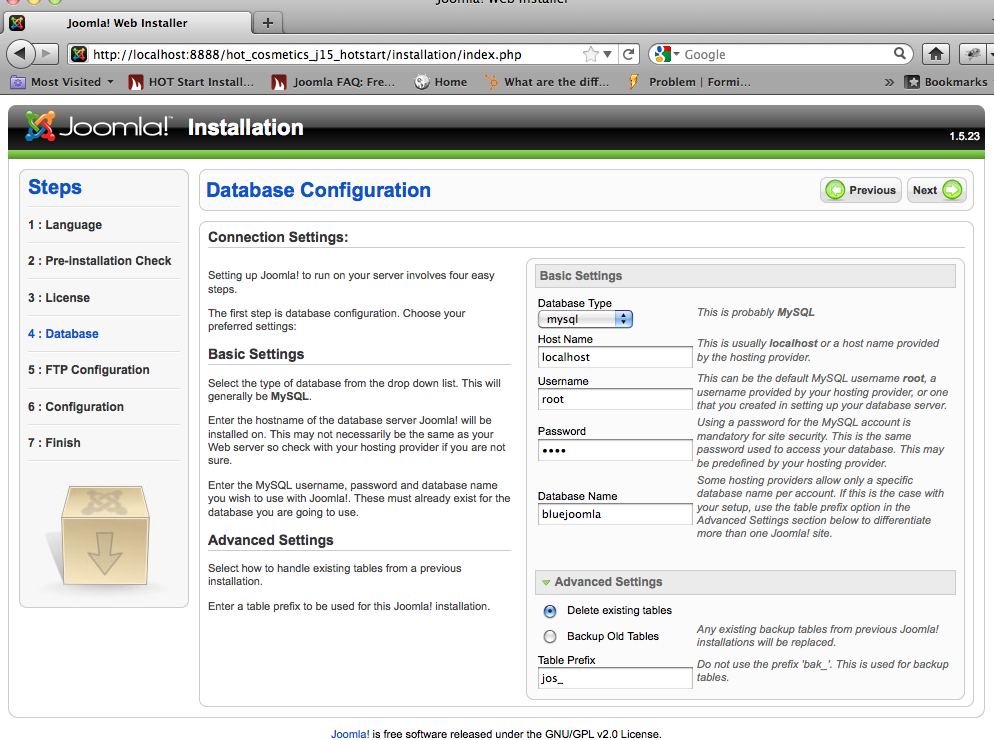The height and width of the screenshot is (740, 994).
Task: Open the HOT Start Install bookmark
Action: 191,82
